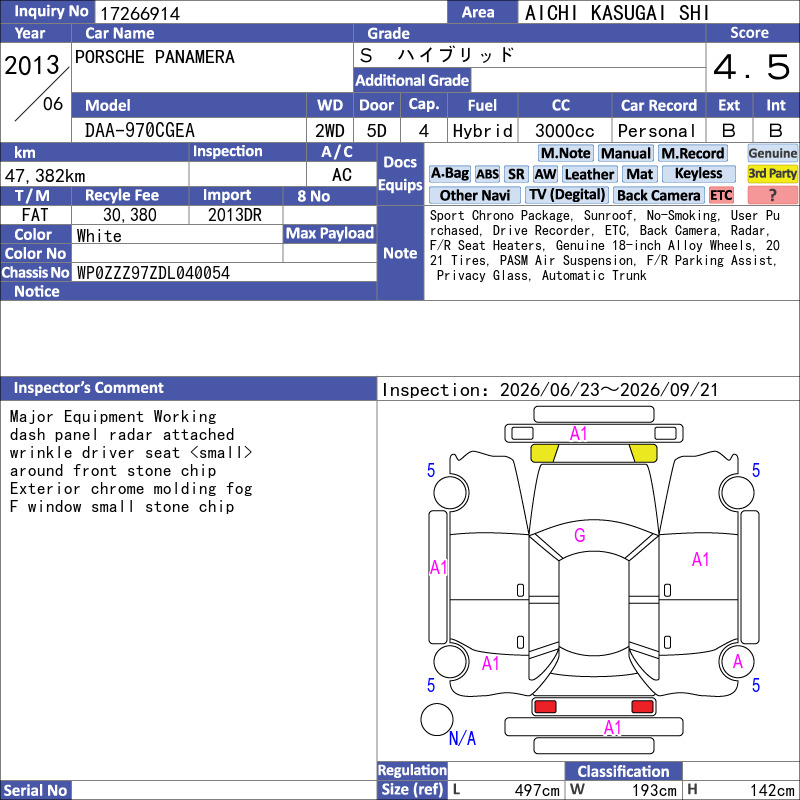Select the Manual docs badge
Image resolution: width=800 pixels, height=800 pixels.
[x=626, y=153]
